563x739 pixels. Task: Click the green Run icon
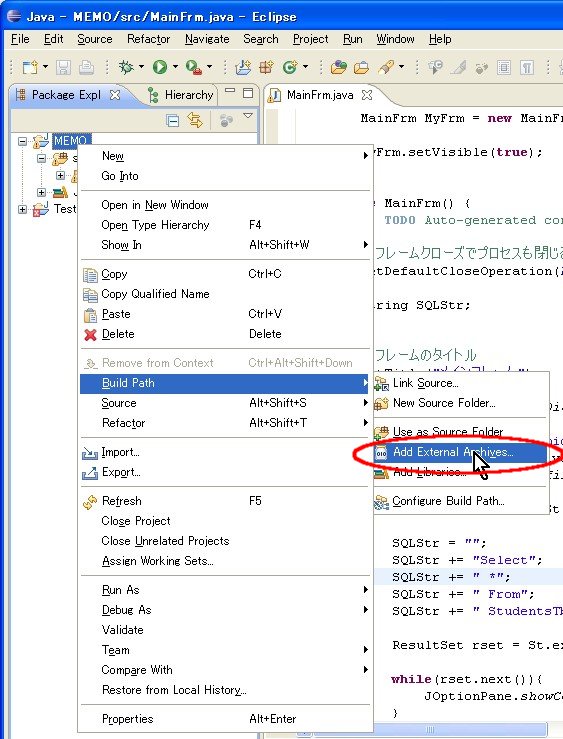[x=160, y=67]
